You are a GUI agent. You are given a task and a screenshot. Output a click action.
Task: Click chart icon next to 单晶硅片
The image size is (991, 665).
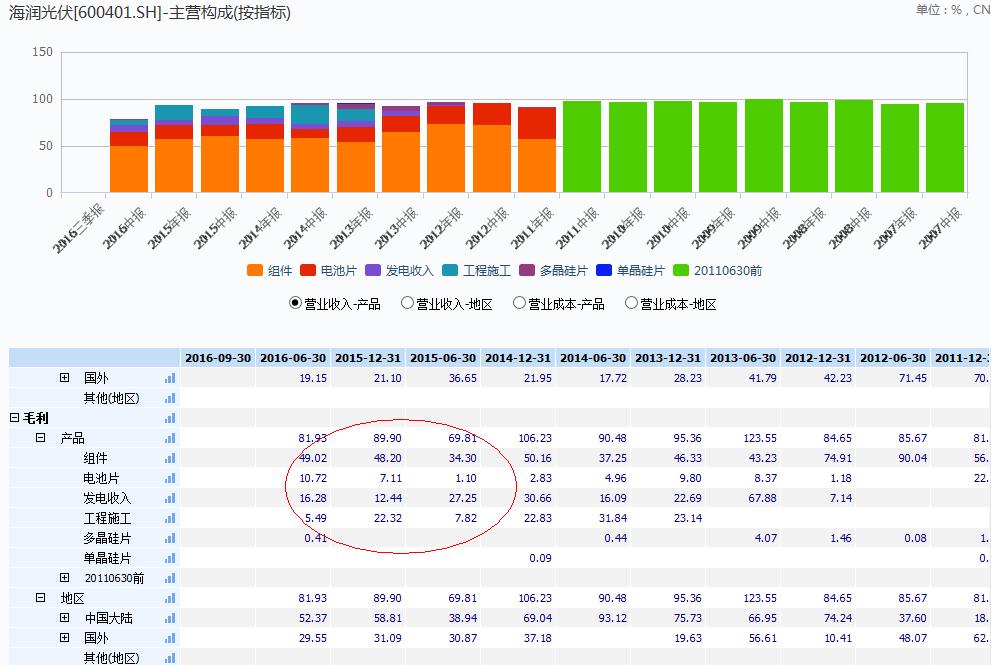click(x=170, y=558)
